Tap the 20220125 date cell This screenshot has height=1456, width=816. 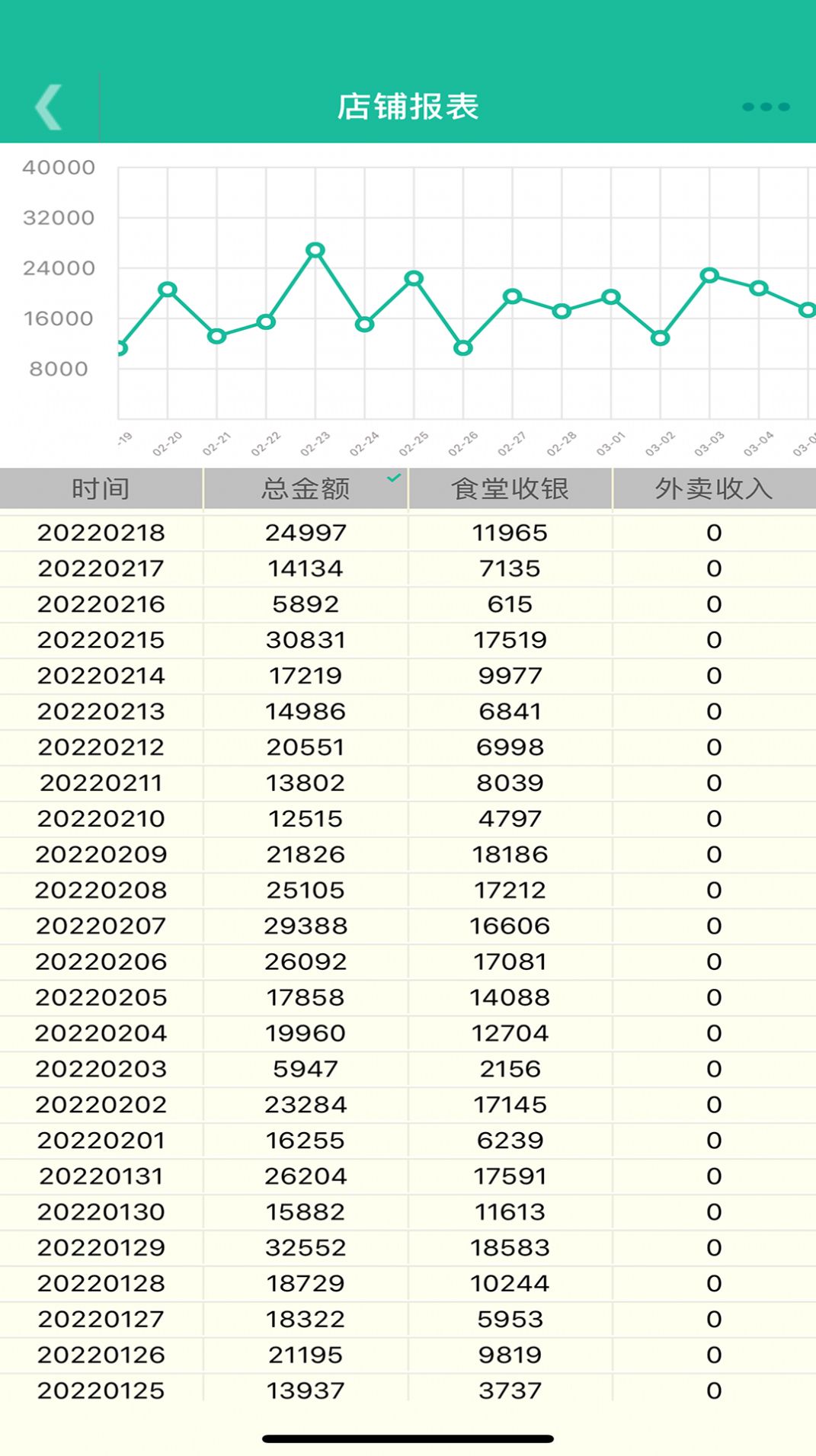tap(101, 1390)
